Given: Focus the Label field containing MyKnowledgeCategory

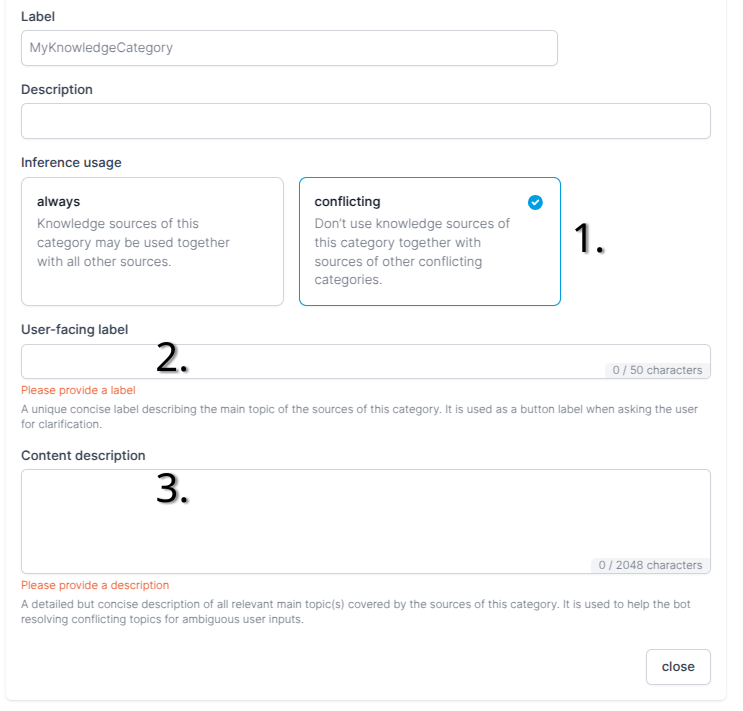Looking at the screenshot, I should (x=289, y=48).
